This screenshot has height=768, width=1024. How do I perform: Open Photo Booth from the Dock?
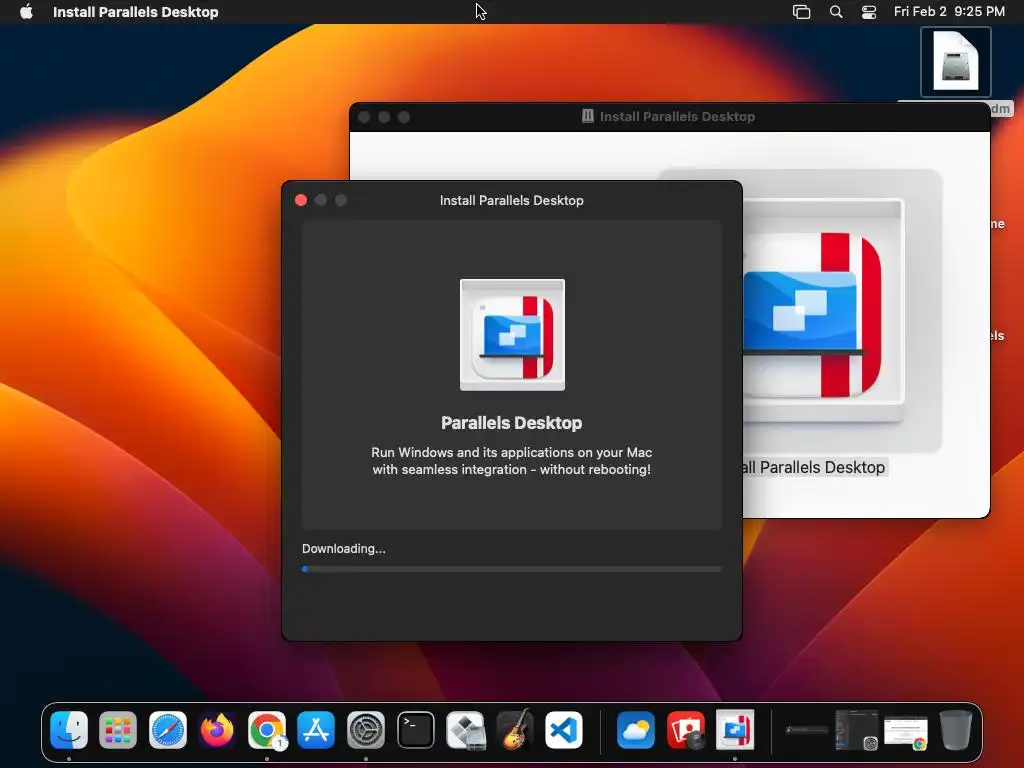pos(686,729)
